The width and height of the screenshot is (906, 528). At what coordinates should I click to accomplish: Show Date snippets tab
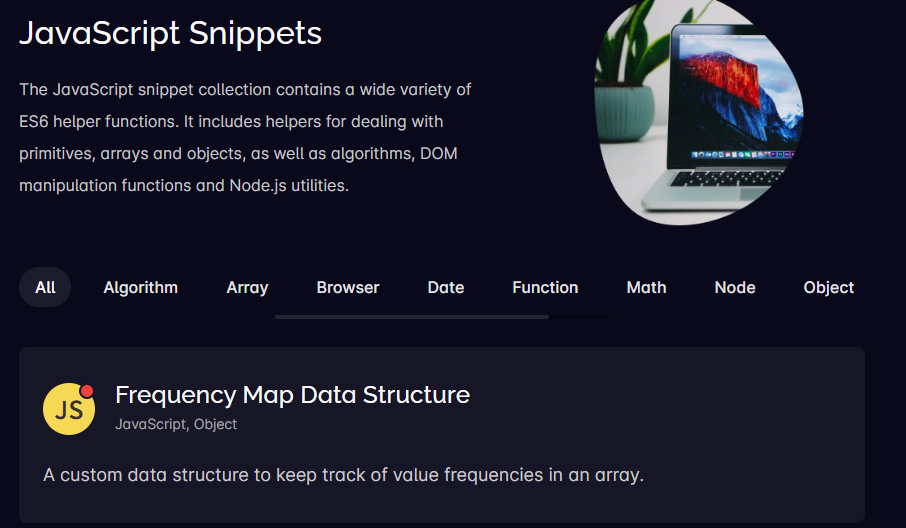446,287
